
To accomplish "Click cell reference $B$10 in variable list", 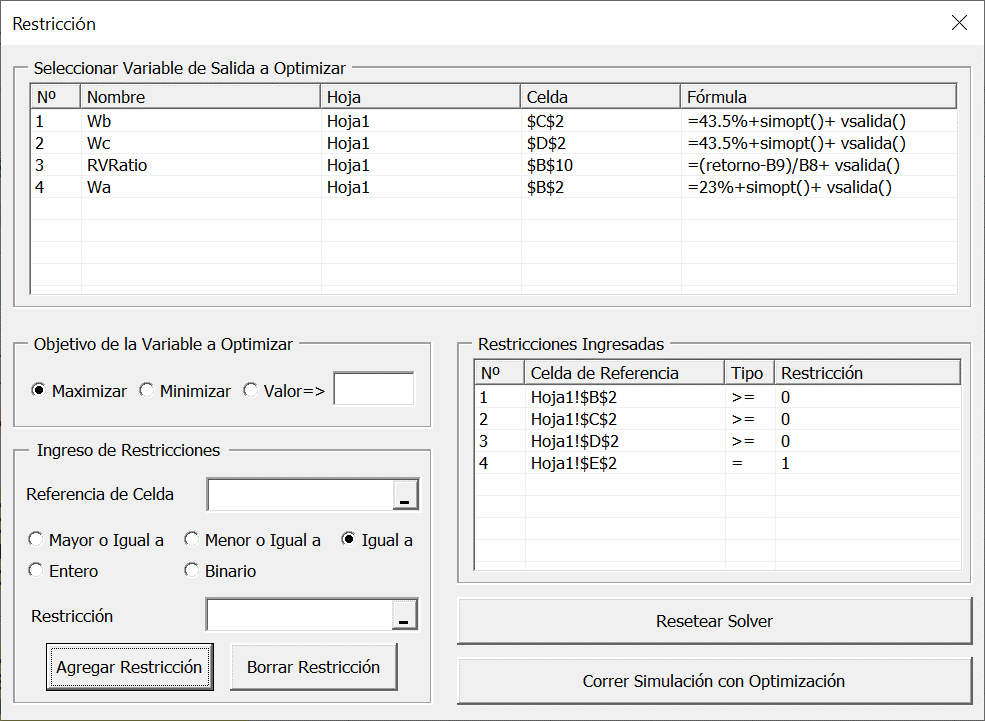I will click(550, 165).
